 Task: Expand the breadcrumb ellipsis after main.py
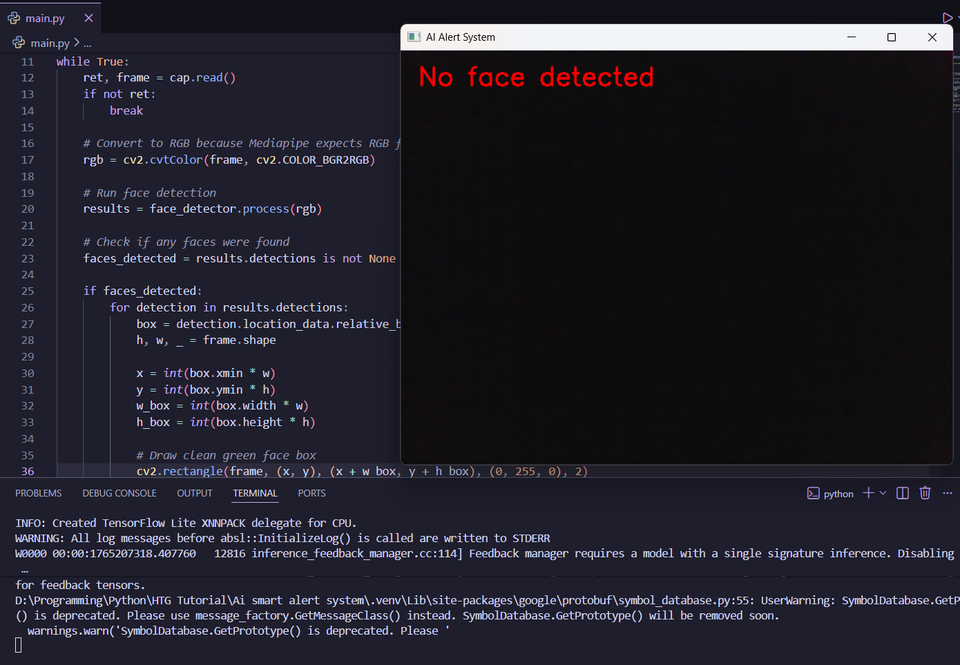pos(86,42)
